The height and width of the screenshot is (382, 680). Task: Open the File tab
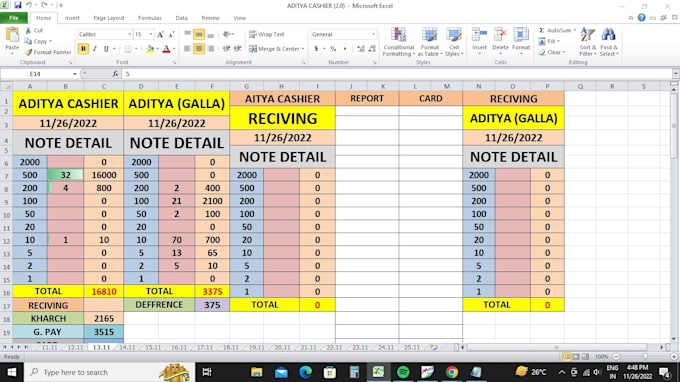click(x=14, y=18)
